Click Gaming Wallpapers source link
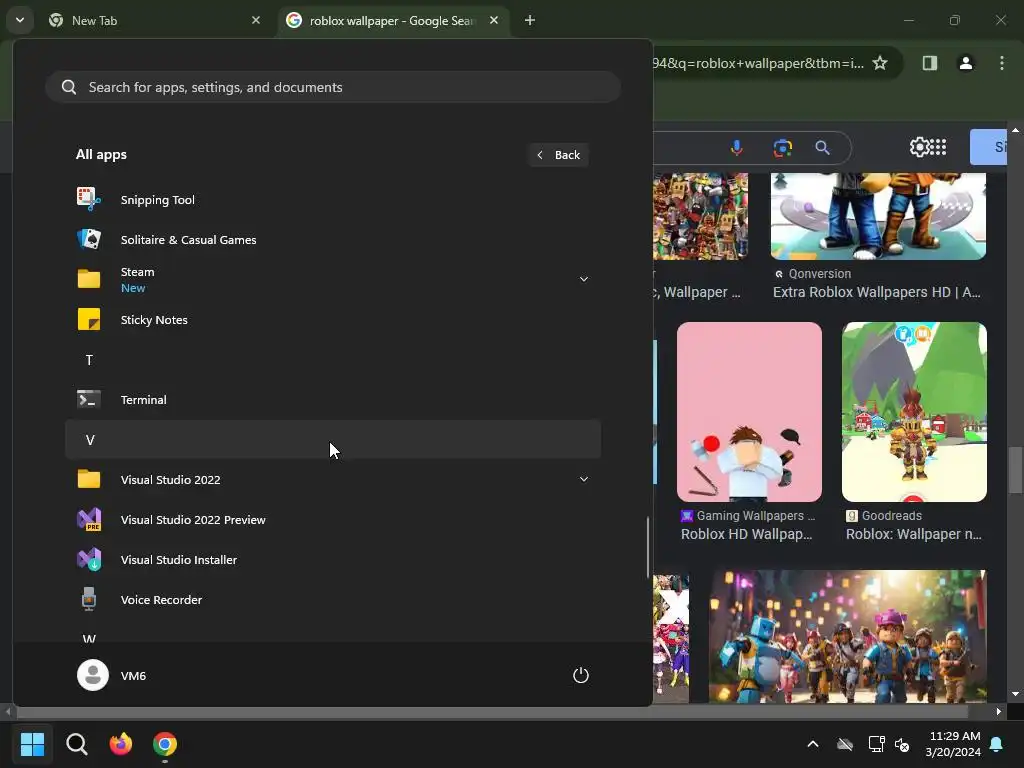 click(748, 516)
